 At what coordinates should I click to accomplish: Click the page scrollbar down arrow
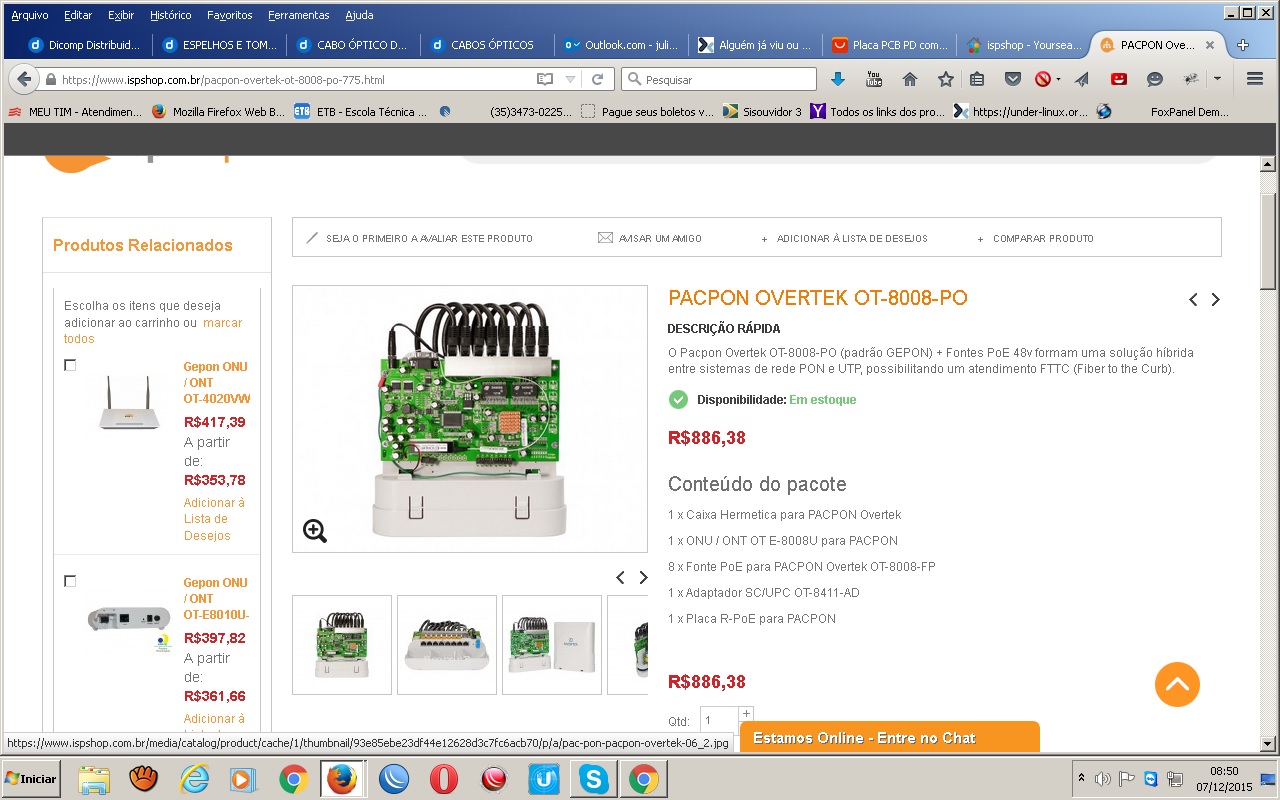(1268, 744)
